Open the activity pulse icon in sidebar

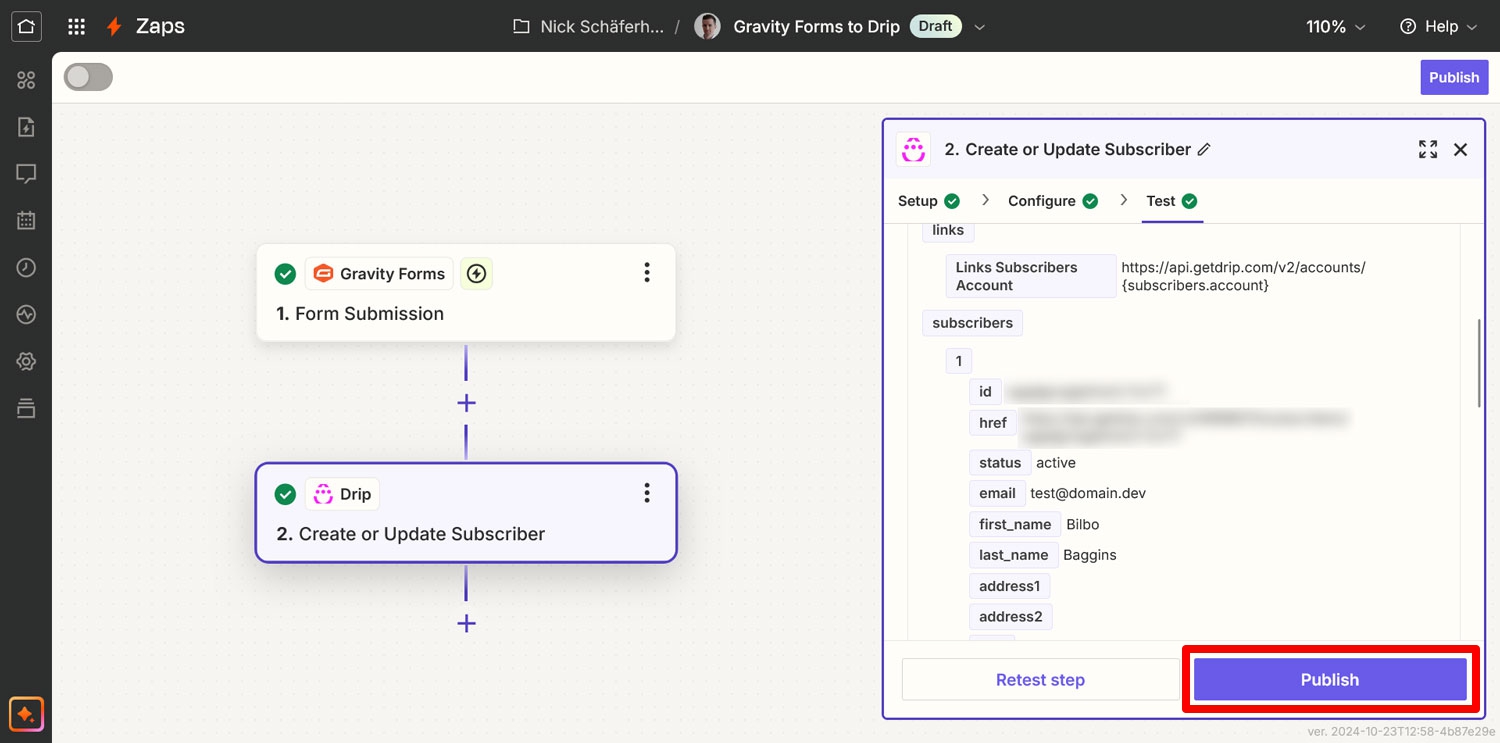[x=26, y=315]
